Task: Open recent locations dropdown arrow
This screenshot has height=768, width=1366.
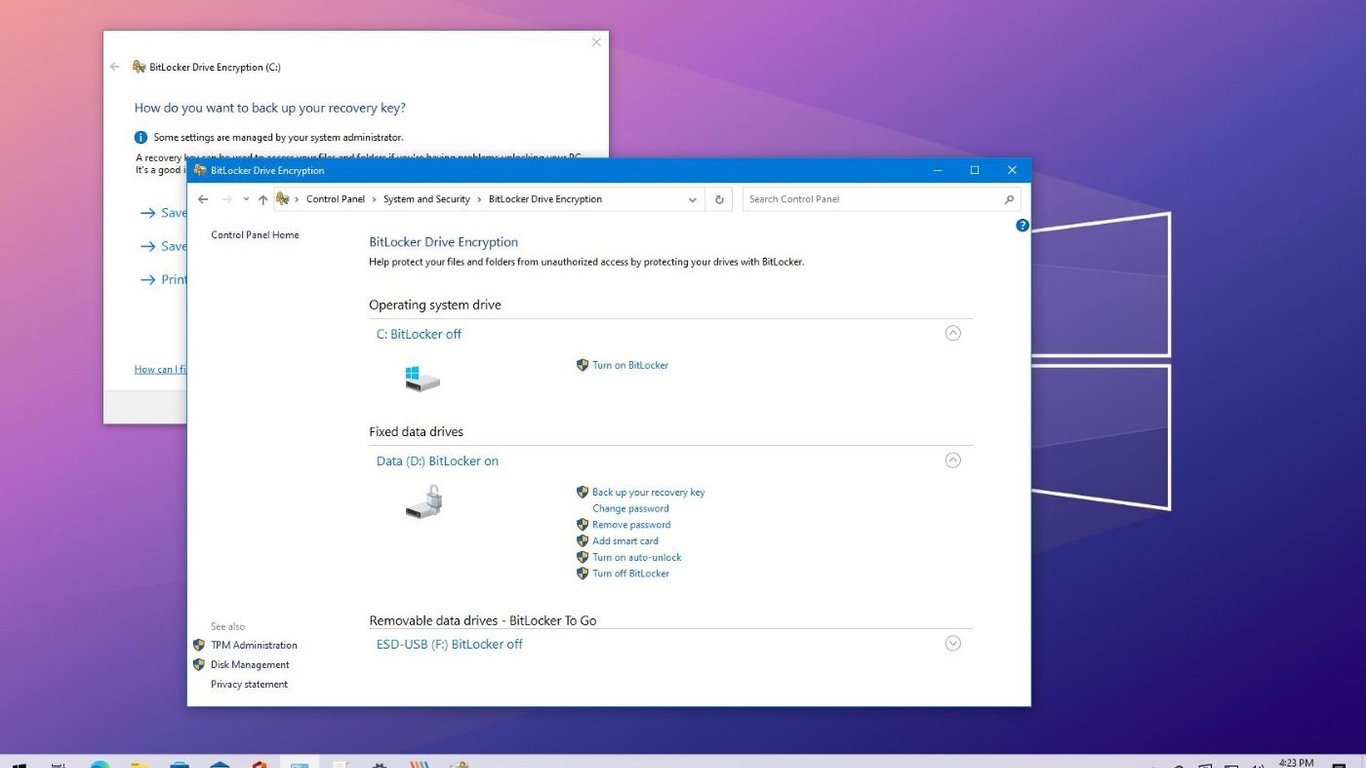Action: [246, 199]
